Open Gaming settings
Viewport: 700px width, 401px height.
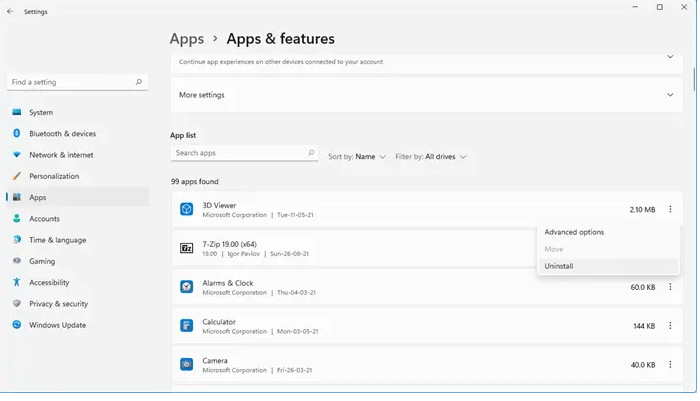(x=78, y=261)
